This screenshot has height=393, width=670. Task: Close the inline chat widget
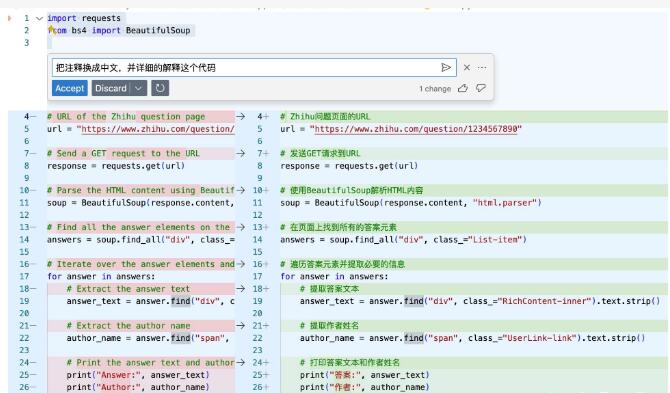coord(467,67)
